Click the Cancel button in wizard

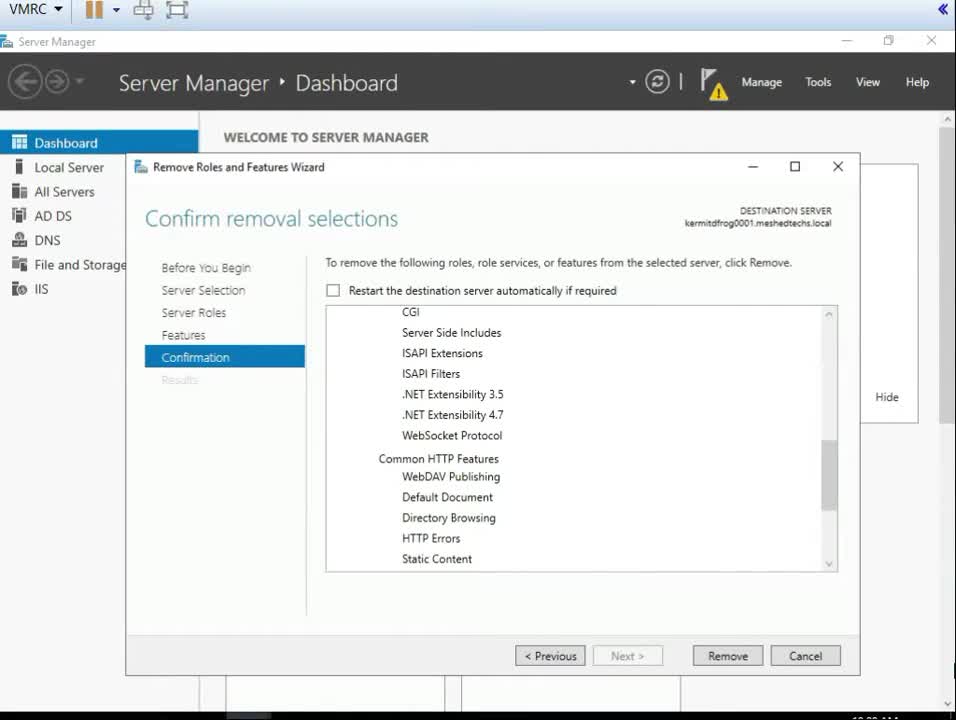point(805,656)
